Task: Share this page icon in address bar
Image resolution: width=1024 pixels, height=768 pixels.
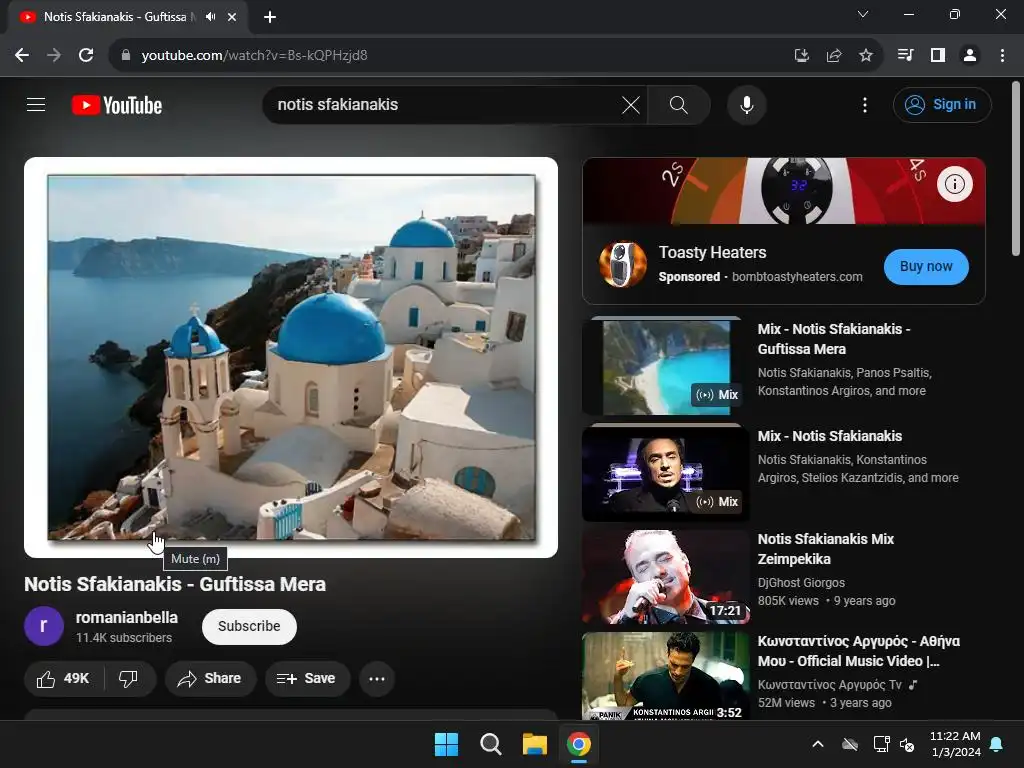Action: pyautogui.click(x=833, y=55)
